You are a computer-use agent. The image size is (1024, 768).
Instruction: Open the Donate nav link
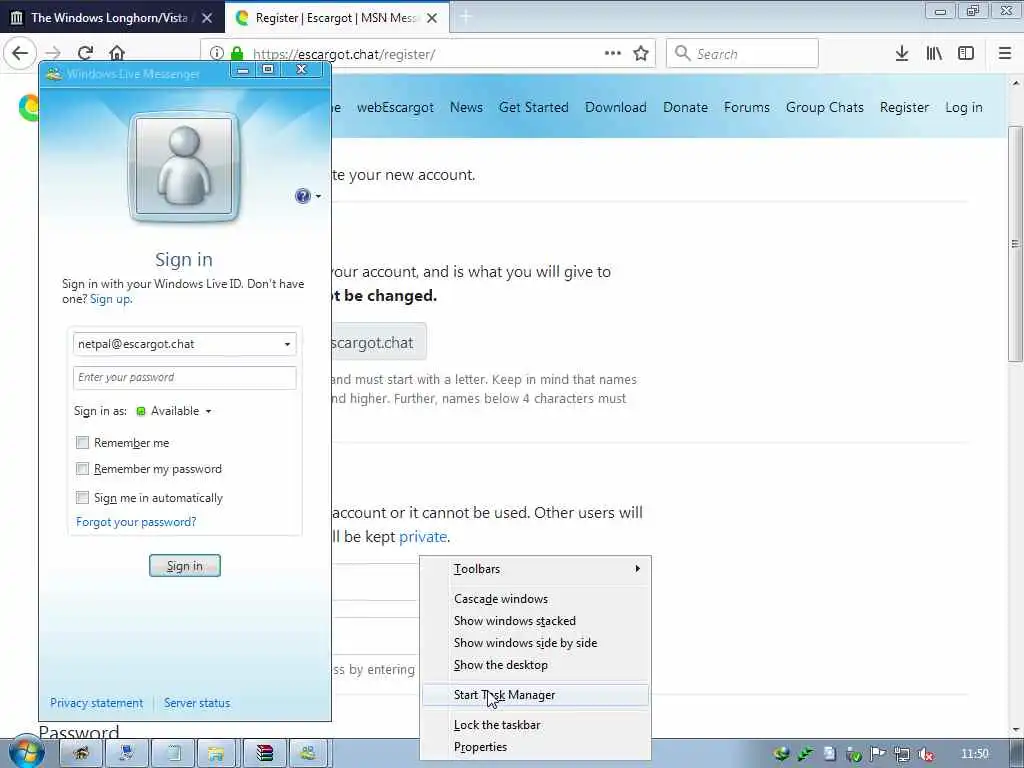(x=685, y=107)
